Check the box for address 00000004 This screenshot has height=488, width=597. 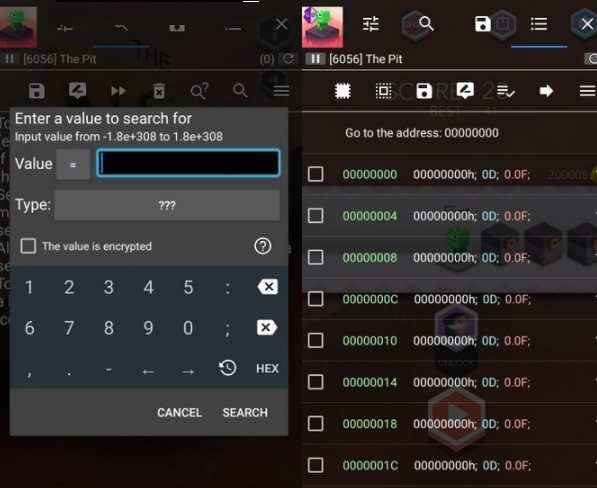pos(316,215)
